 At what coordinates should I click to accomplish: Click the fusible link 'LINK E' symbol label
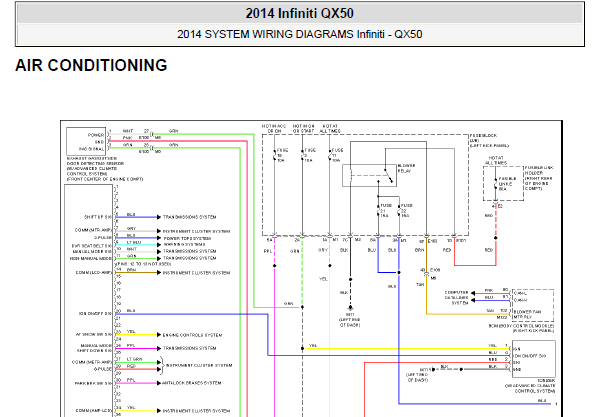(x=508, y=184)
